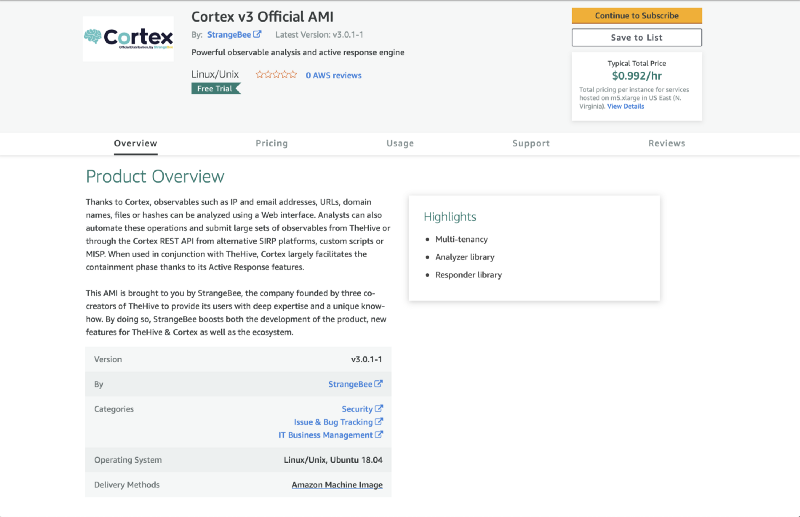
Task: Click the View Details pricing link
Action: 626,106
